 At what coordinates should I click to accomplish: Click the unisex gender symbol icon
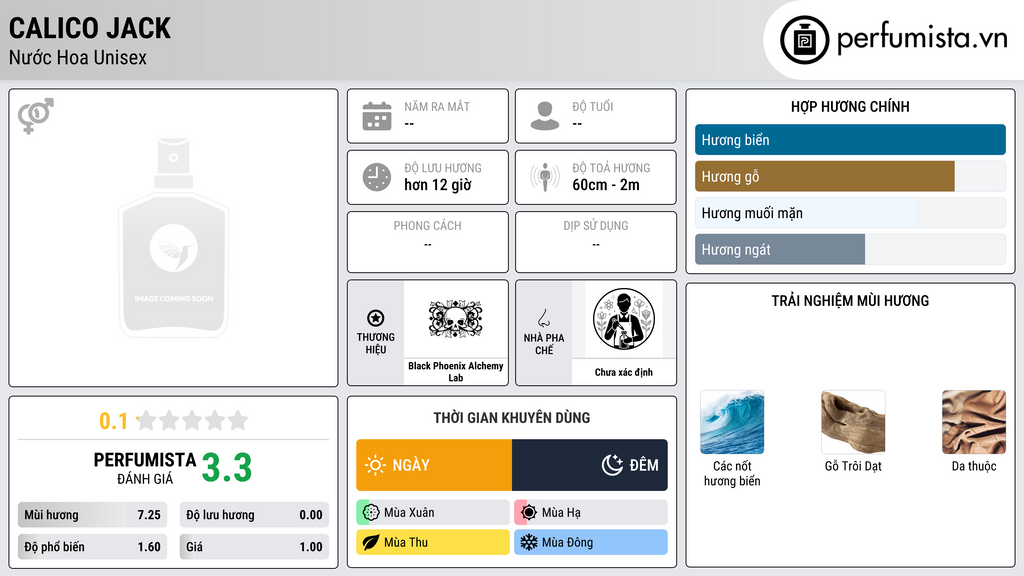tap(36, 116)
